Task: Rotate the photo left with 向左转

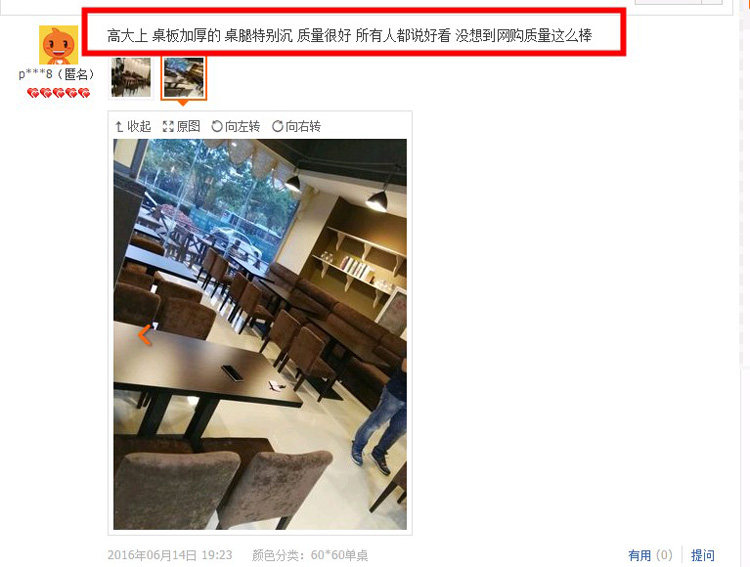Action: click(236, 126)
